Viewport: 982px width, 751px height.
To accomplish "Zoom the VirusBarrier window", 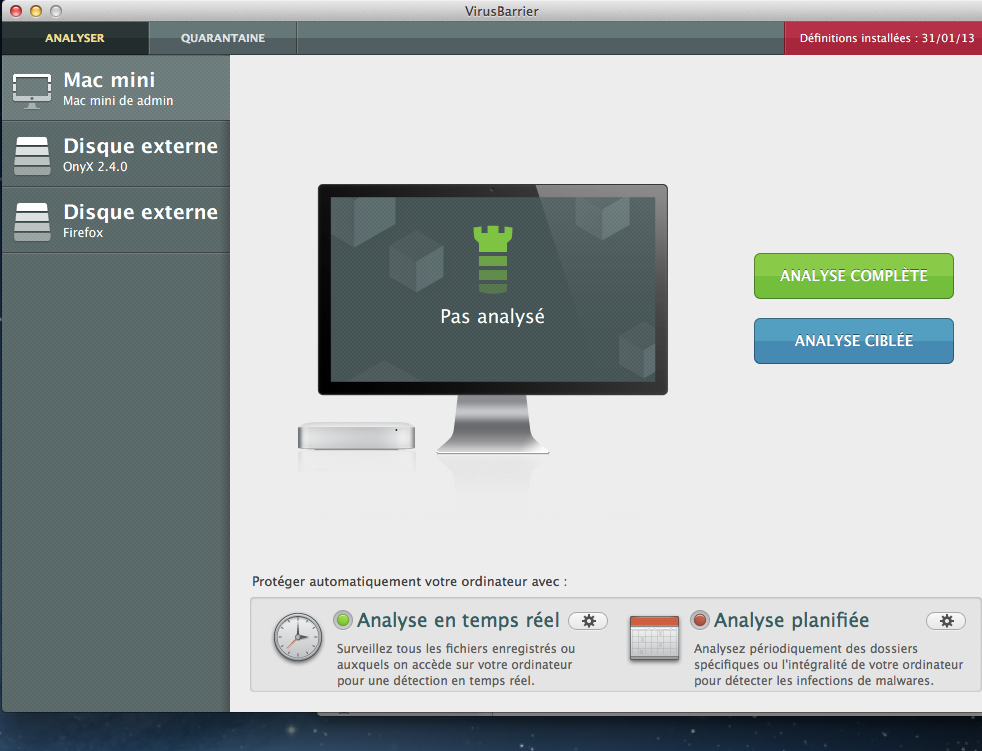I will pyautogui.click(x=56, y=11).
